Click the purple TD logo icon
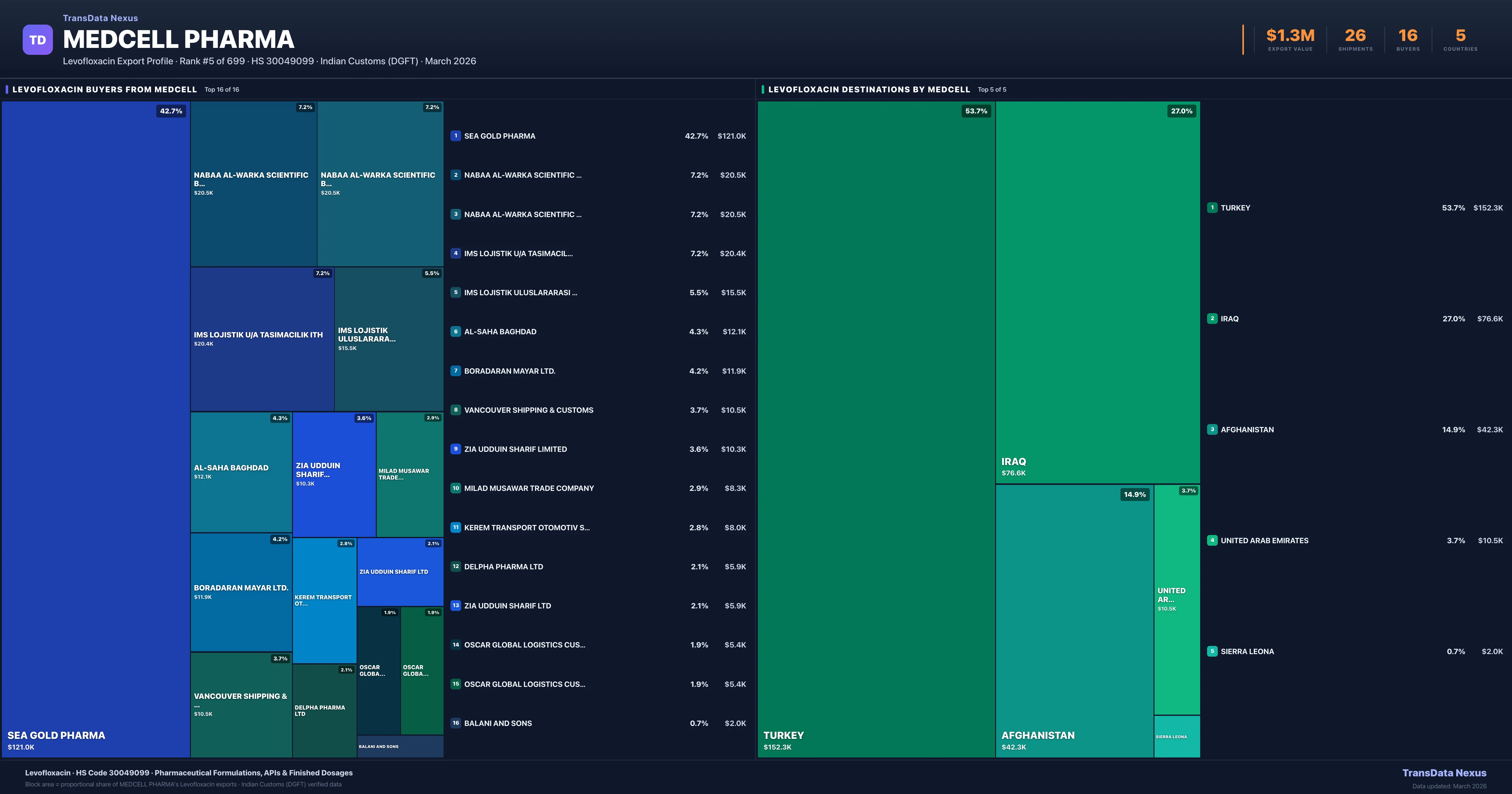Image resolution: width=1512 pixels, height=794 pixels. tap(37, 40)
